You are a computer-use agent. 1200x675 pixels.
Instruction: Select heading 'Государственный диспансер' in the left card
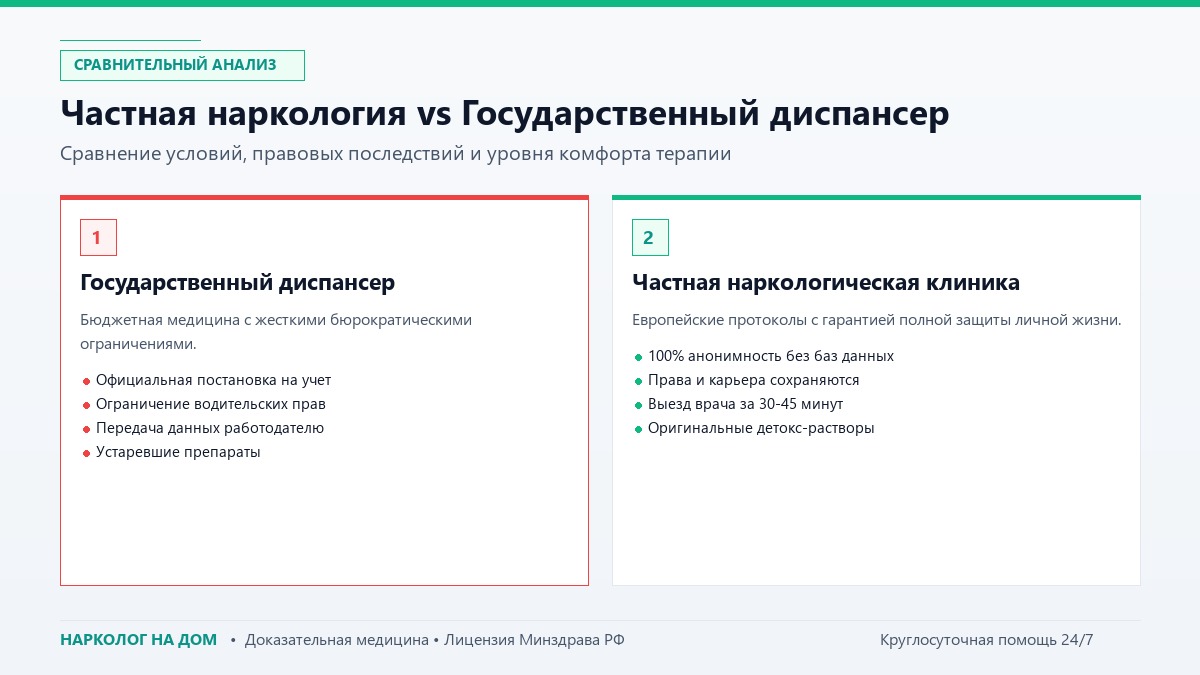click(x=237, y=283)
